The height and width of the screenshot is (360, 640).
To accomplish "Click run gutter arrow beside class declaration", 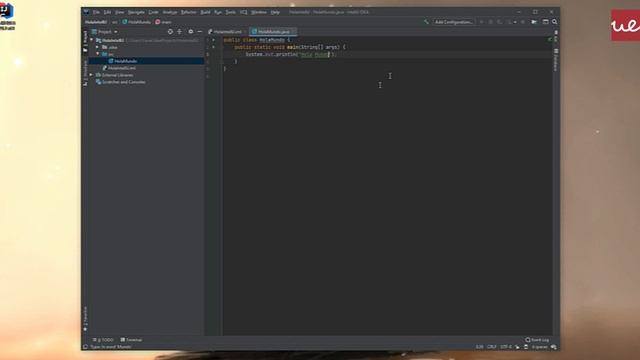I will 213,40.
